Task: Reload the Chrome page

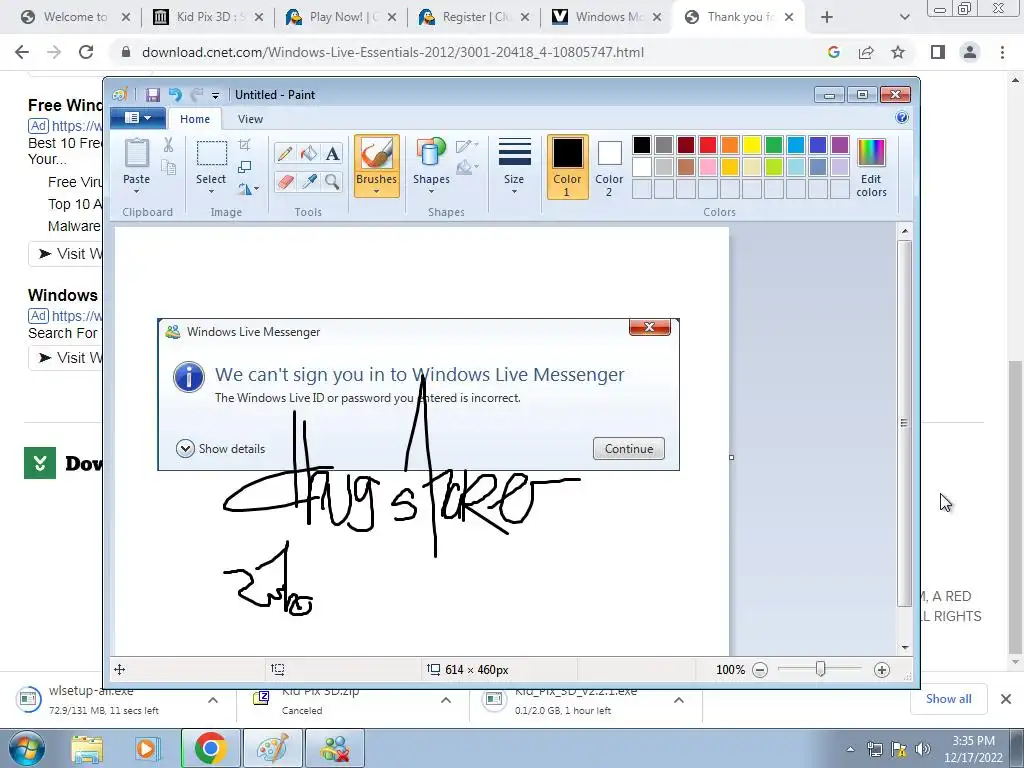Action: [x=86, y=52]
